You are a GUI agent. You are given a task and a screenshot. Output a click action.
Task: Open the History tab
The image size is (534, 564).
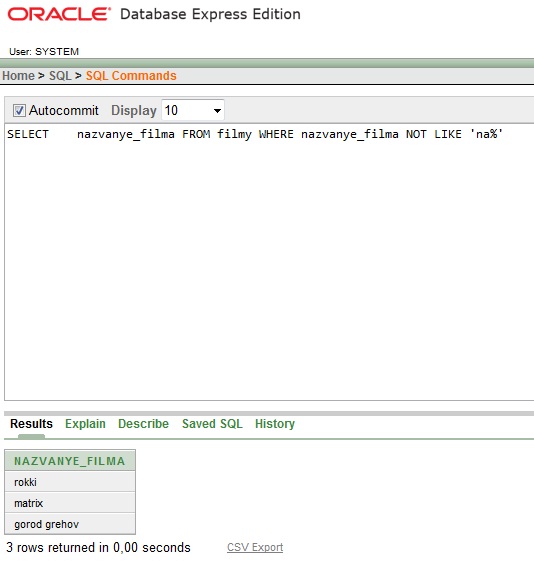275,424
